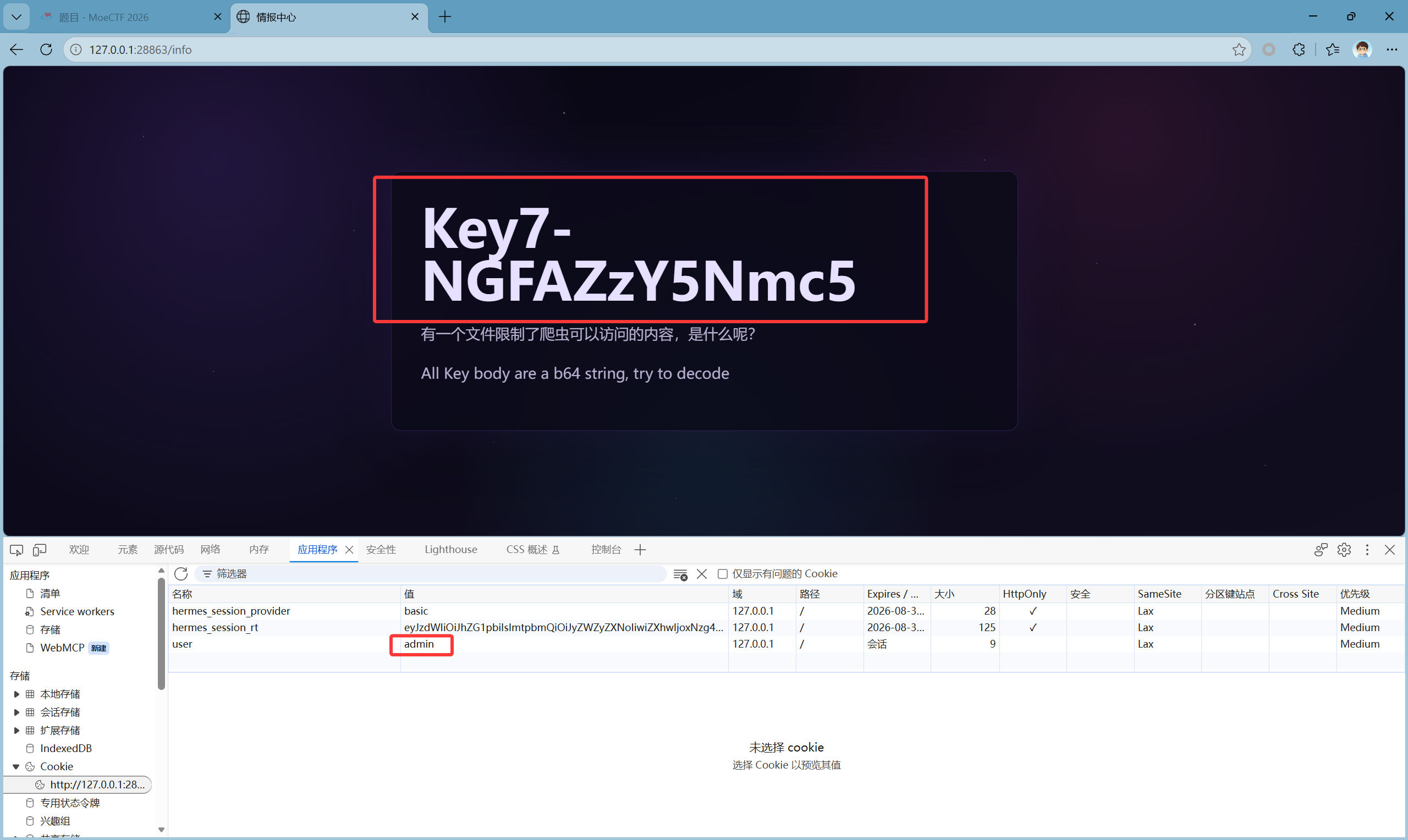Viewport: 1408px width, 840px height.
Task: Switch to the 元素 tab
Action: pyautogui.click(x=128, y=550)
